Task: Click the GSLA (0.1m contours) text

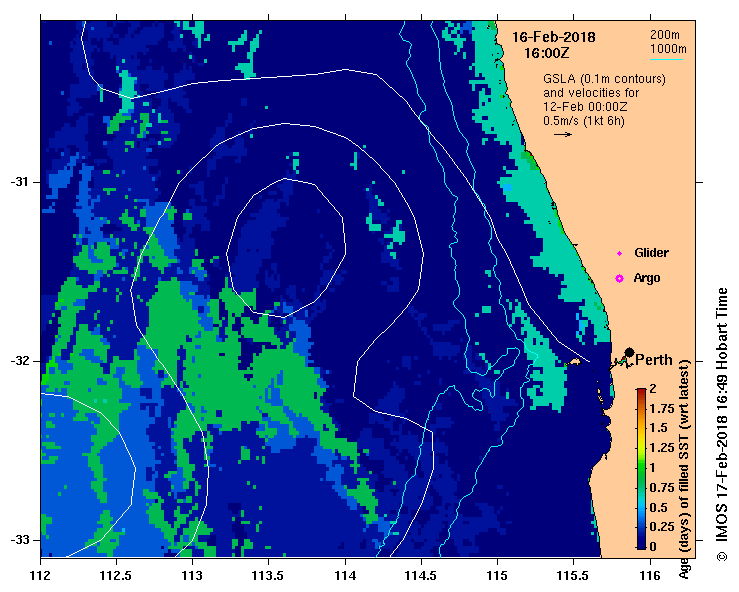Action: click(604, 79)
